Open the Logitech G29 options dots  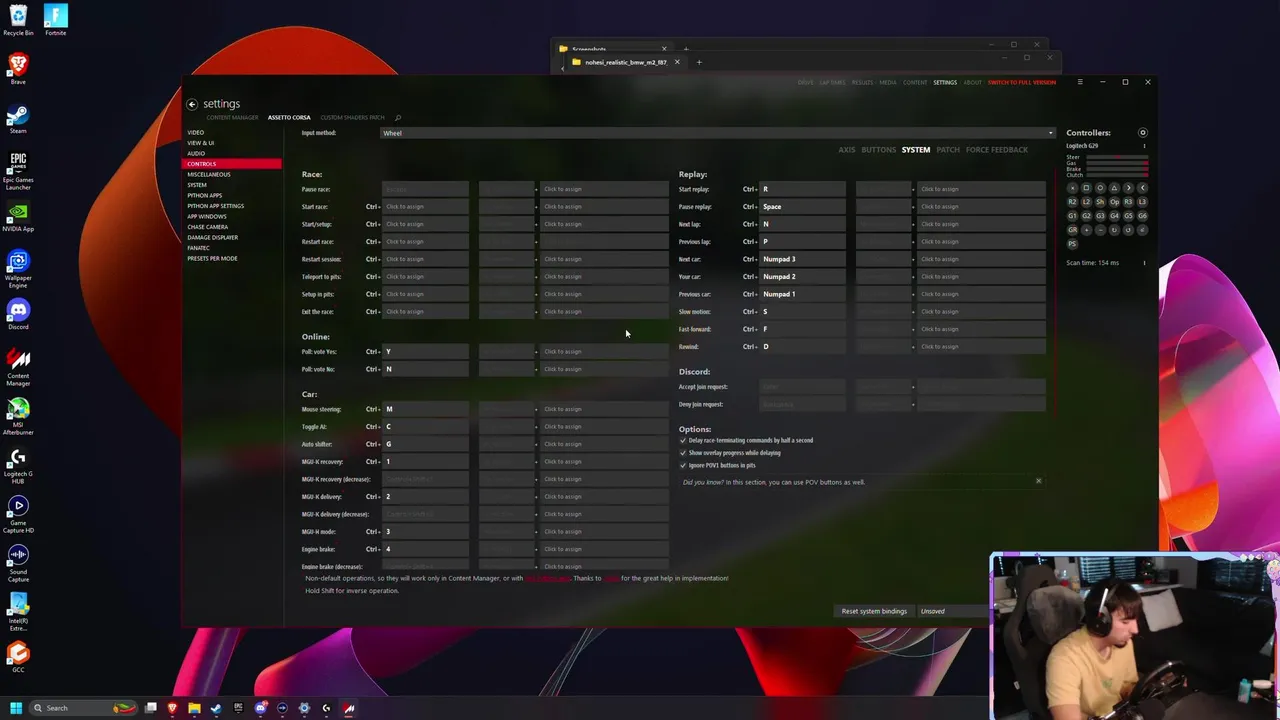tap(1144, 146)
